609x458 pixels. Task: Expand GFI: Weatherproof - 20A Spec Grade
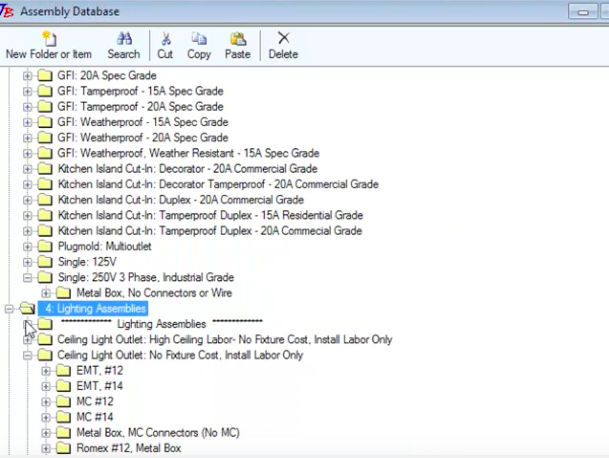27,138
